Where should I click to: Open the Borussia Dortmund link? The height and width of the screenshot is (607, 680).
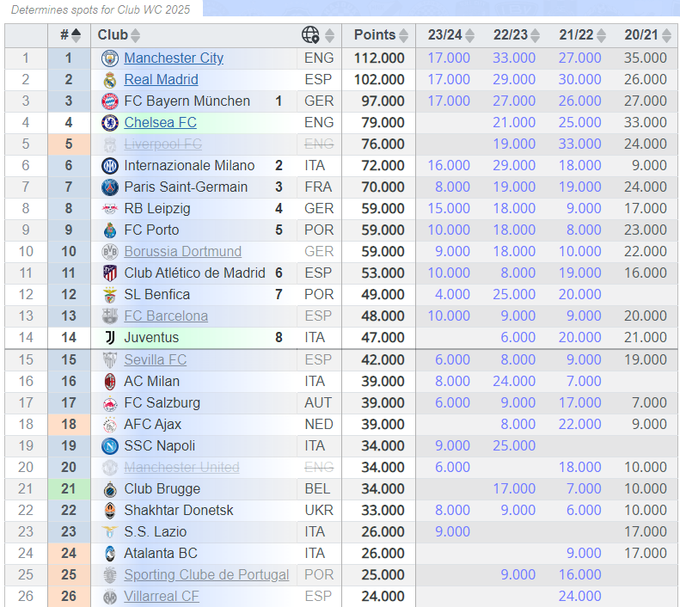coord(182,251)
